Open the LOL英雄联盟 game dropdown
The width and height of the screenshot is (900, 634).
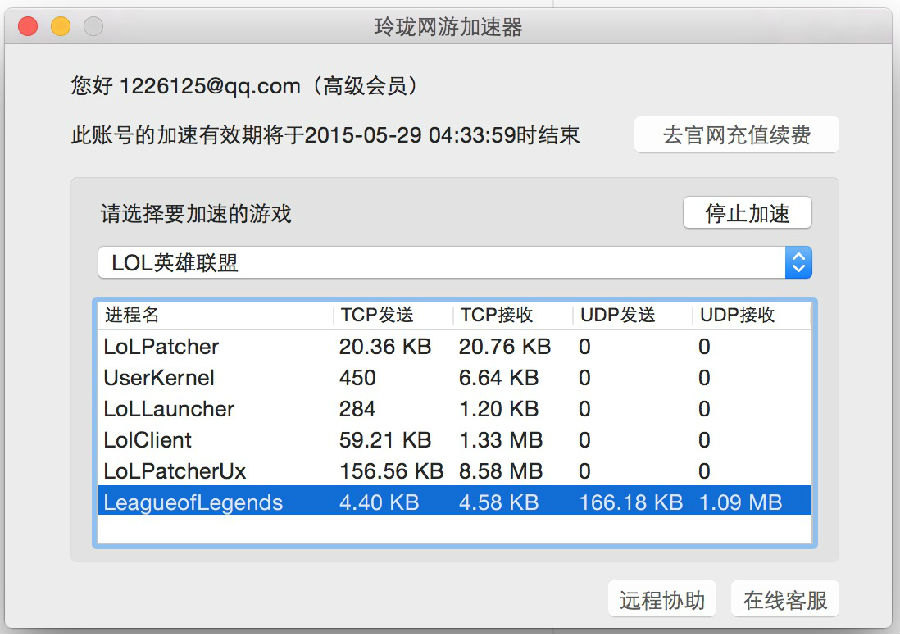440,263
